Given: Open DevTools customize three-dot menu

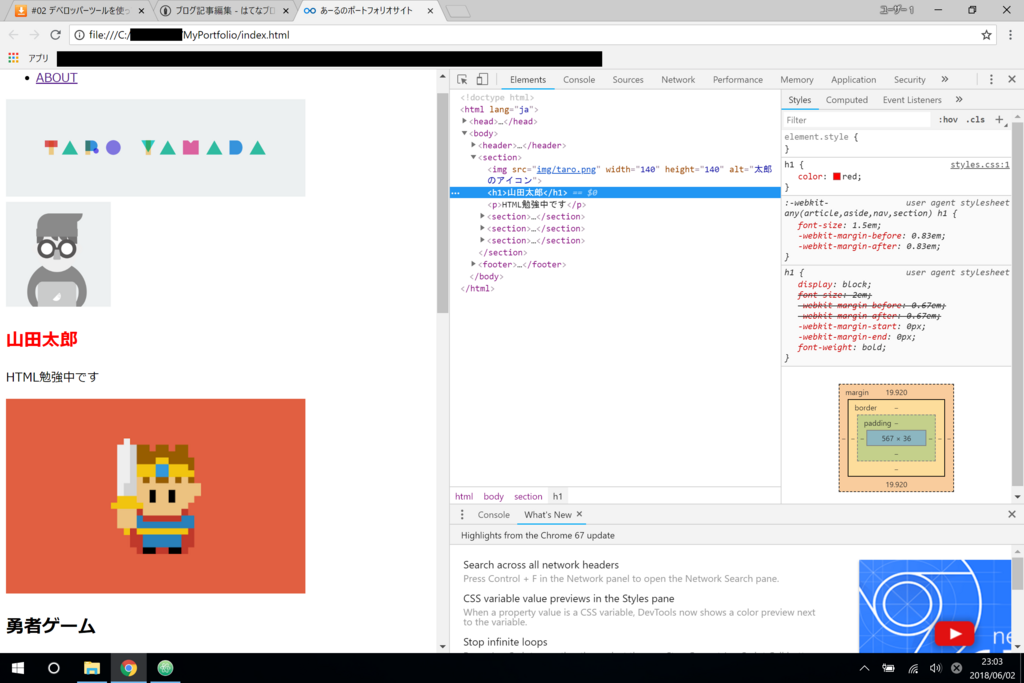Looking at the screenshot, I should pyautogui.click(x=991, y=80).
